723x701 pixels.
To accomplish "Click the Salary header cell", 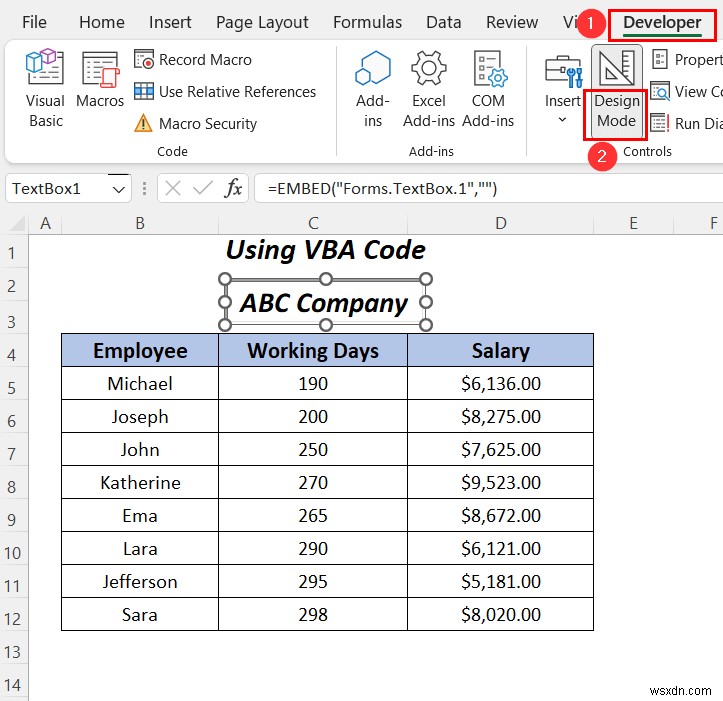I will coord(501,350).
